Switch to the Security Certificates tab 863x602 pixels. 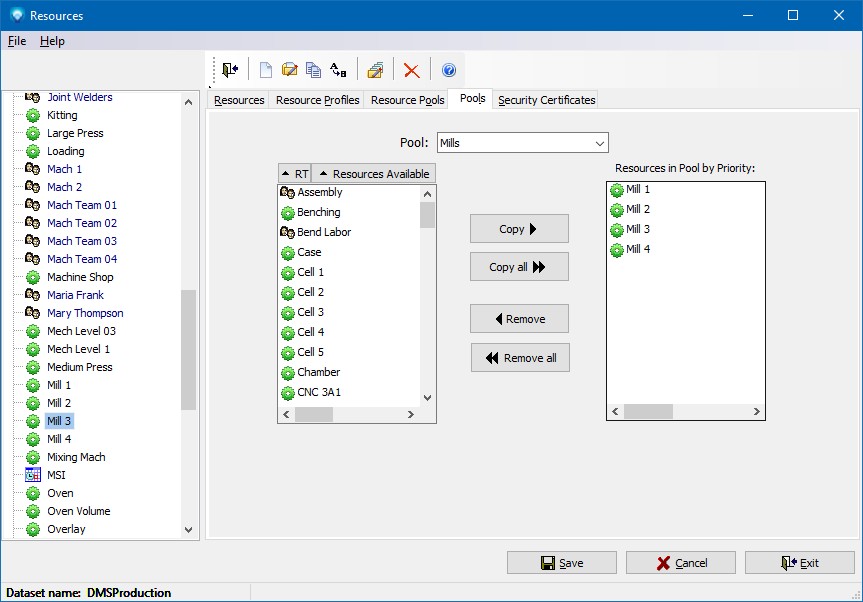[546, 100]
